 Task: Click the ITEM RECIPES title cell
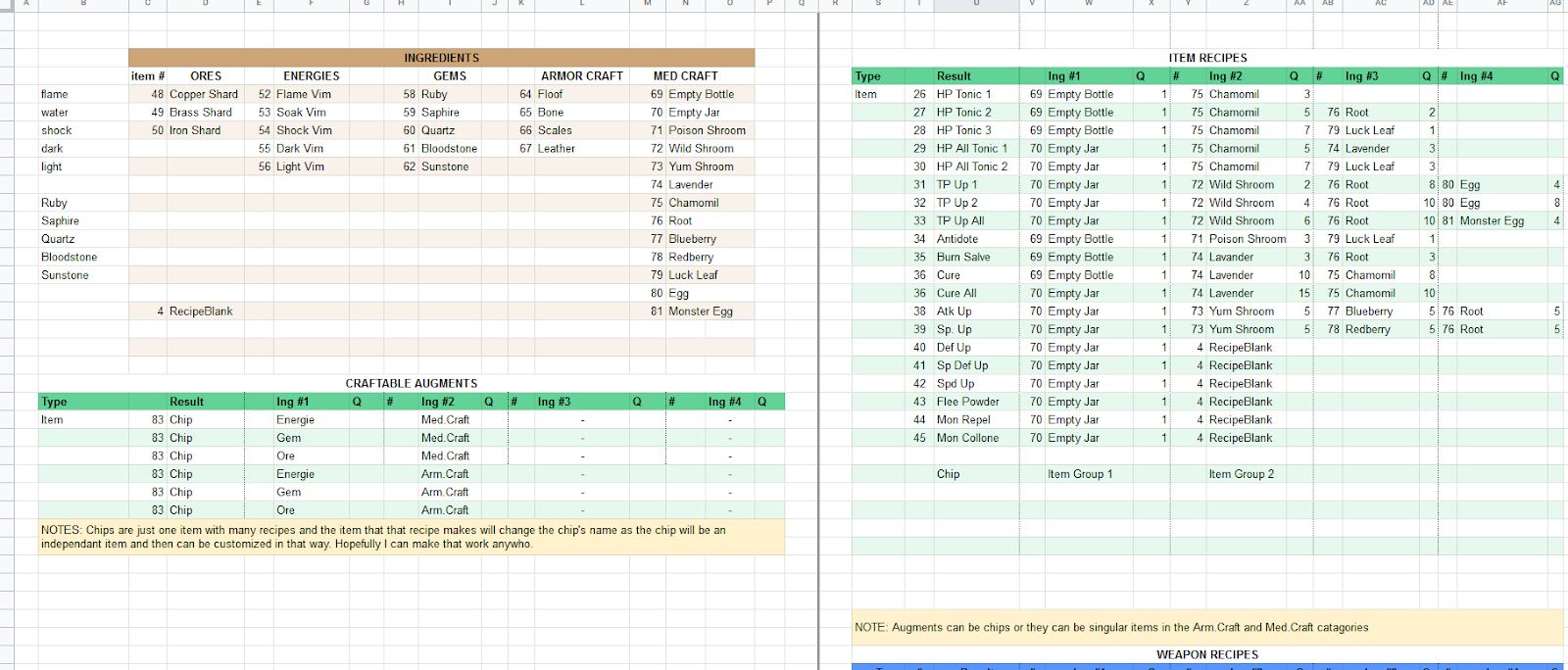[1207, 58]
